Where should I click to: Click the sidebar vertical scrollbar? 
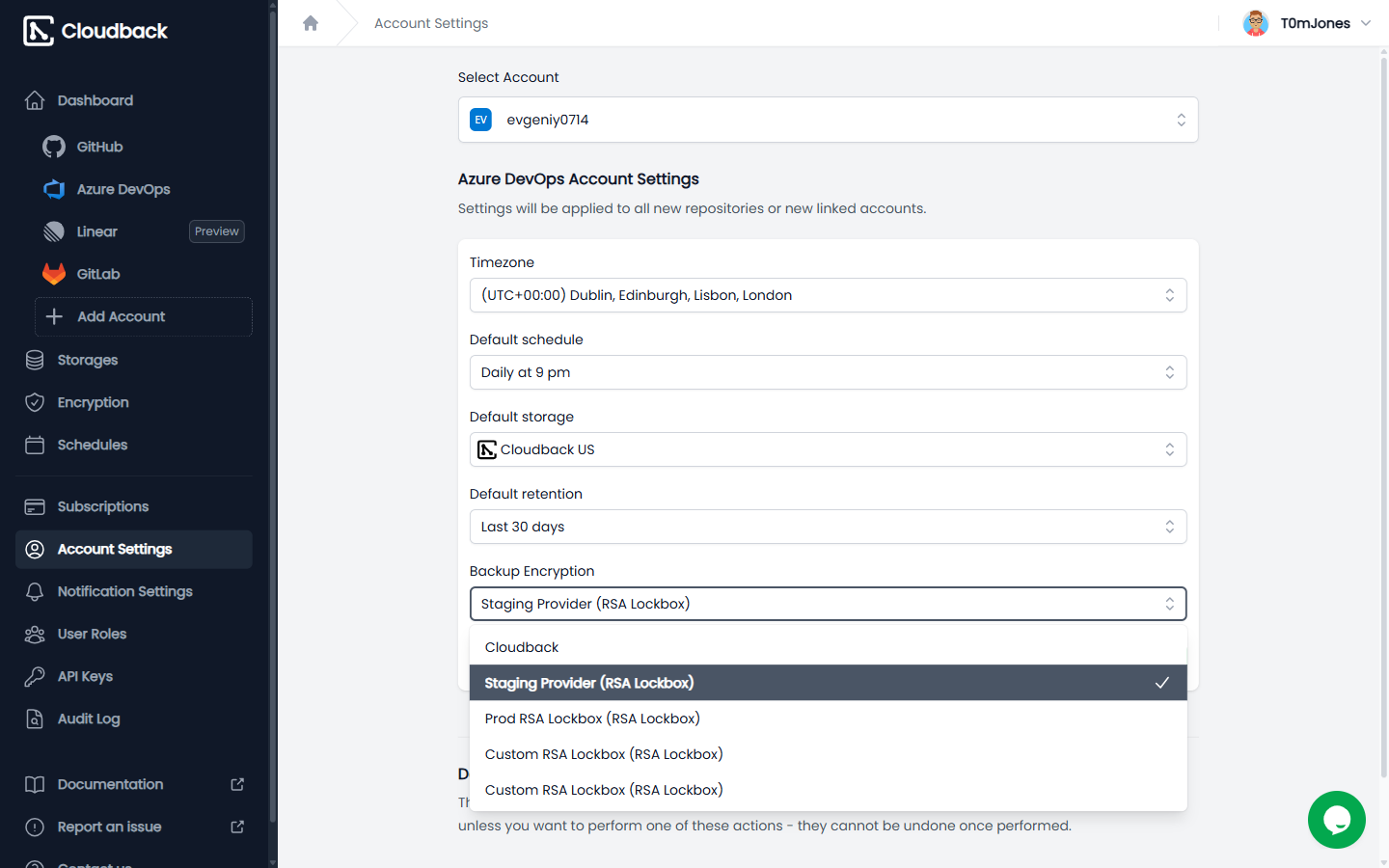point(273,415)
